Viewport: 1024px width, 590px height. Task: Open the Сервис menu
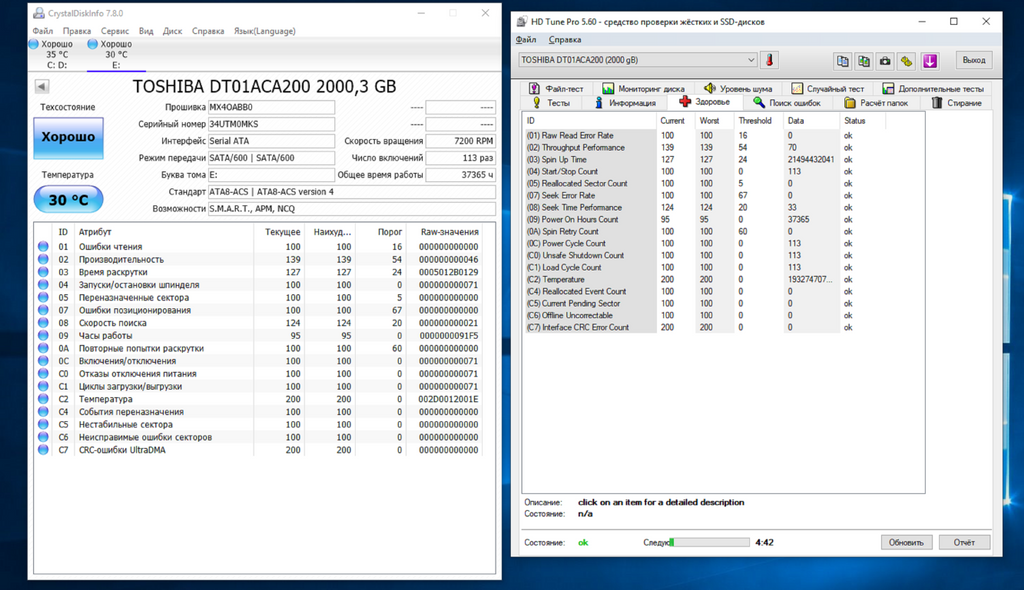click(114, 31)
